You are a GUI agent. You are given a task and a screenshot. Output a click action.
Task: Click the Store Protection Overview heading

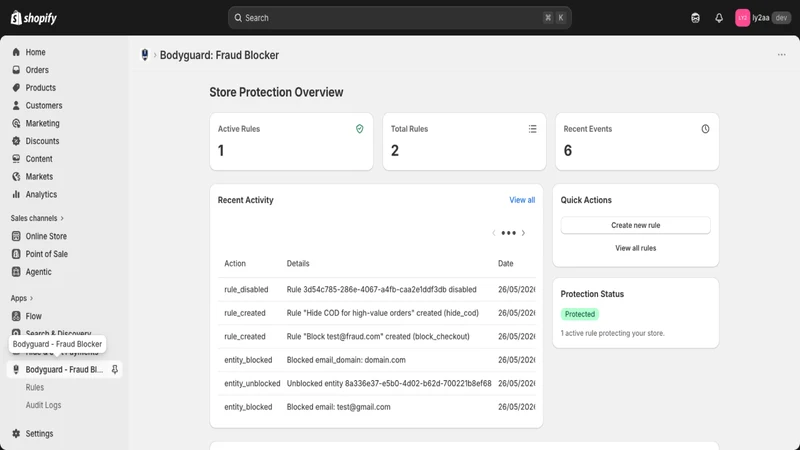276,92
